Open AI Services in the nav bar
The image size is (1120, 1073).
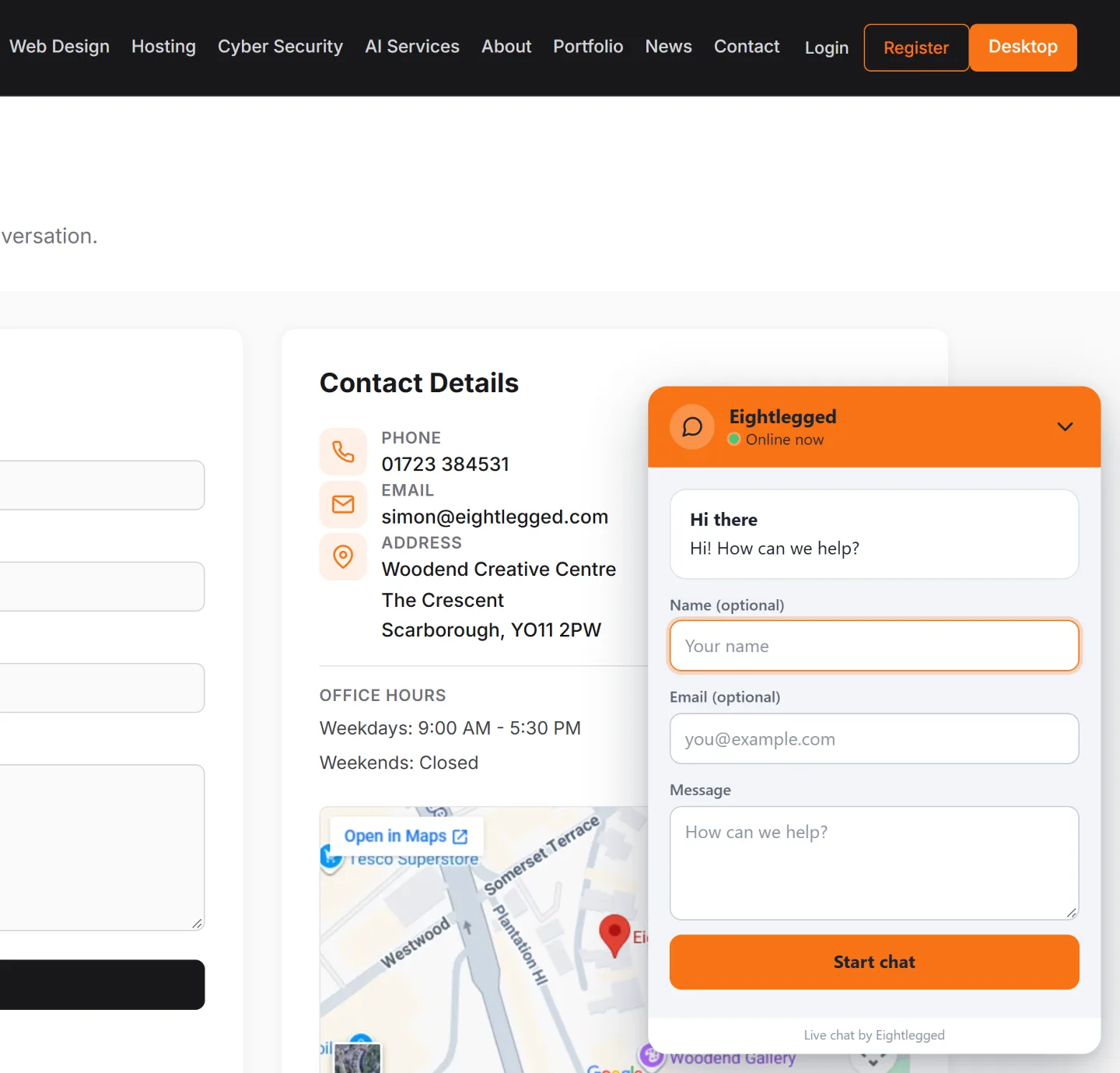coord(412,47)
